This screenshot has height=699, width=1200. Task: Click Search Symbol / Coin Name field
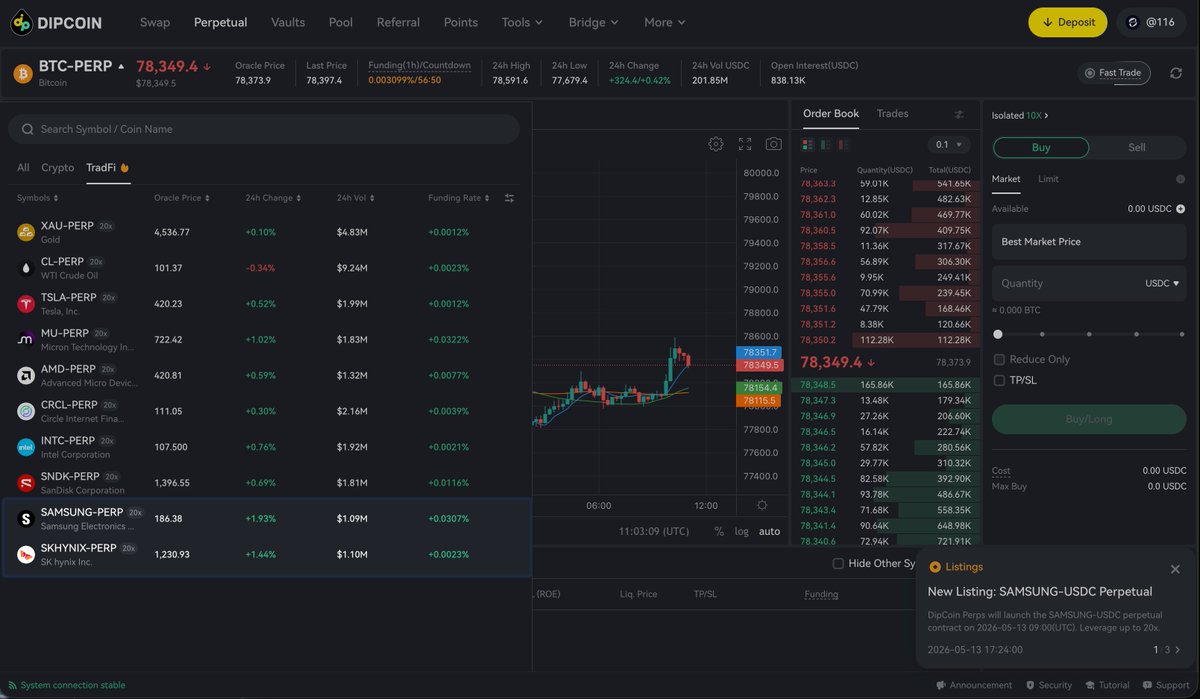click(x=264, y=129)
